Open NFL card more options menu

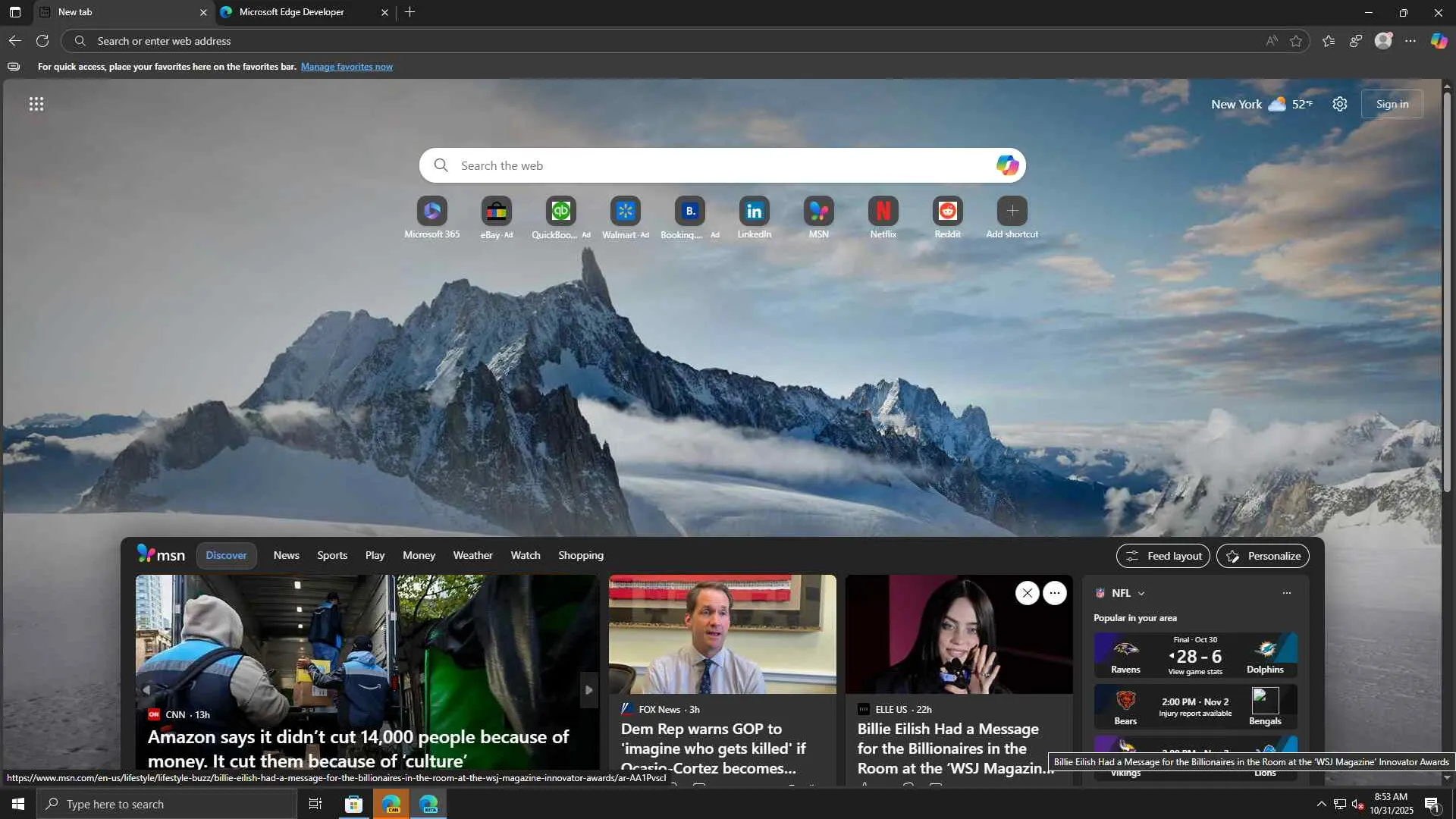tap(1286, 593)
